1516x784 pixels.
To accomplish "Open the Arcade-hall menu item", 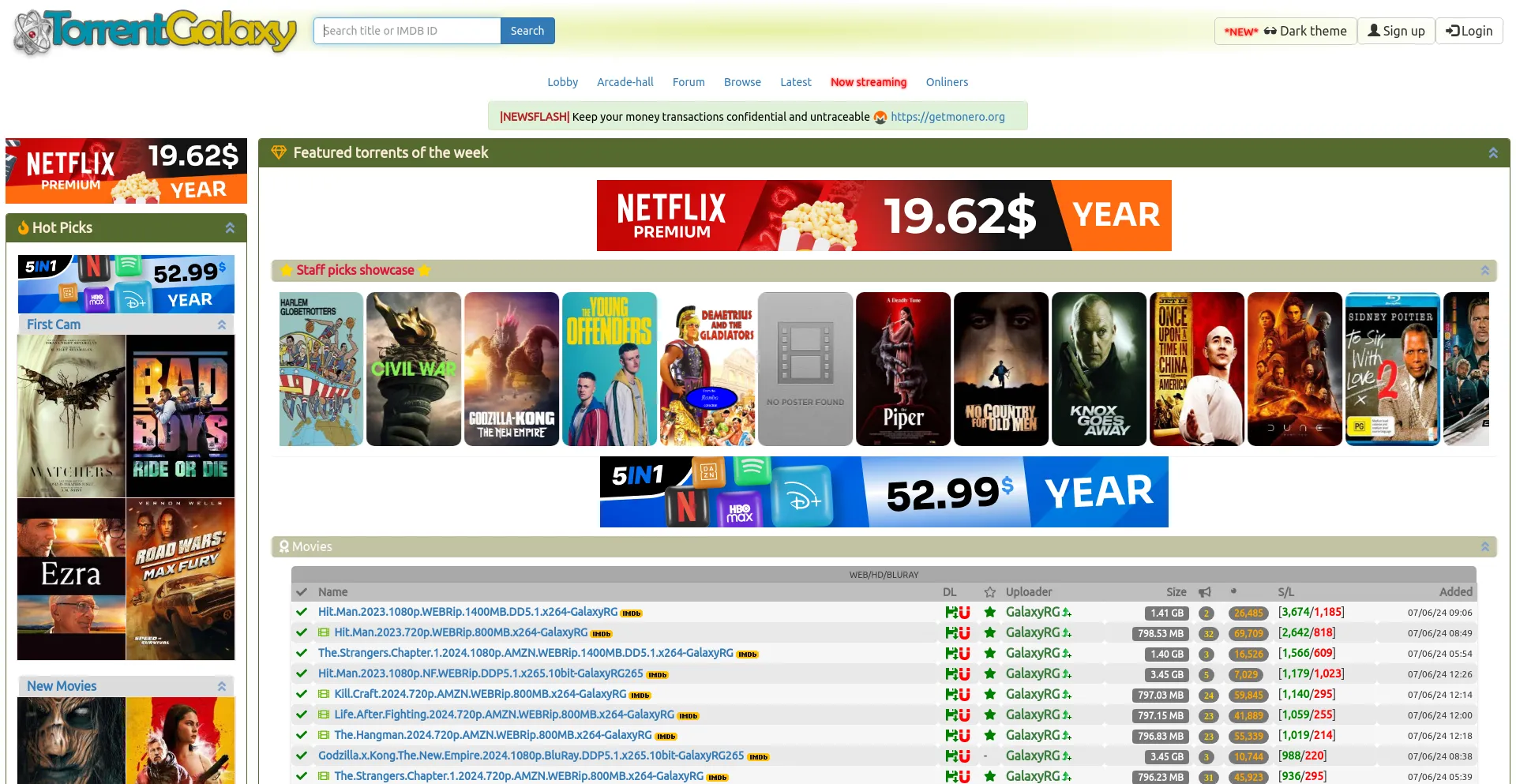I will click(625, 82).
